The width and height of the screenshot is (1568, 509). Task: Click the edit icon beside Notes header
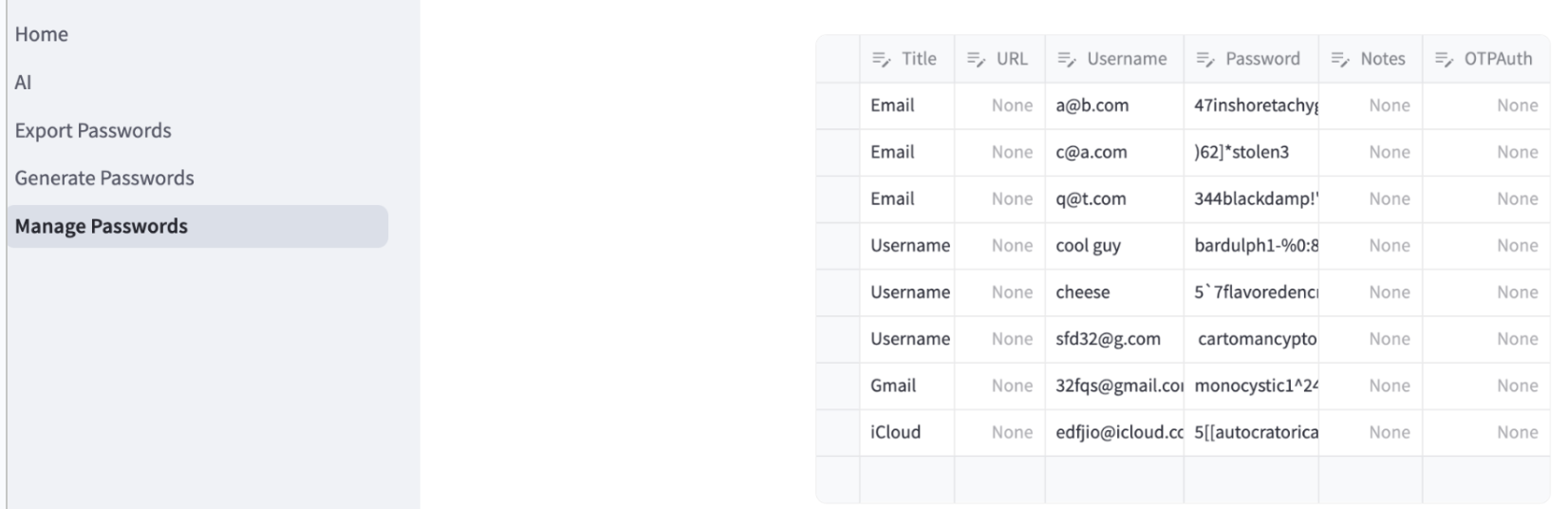point(1338,59)
